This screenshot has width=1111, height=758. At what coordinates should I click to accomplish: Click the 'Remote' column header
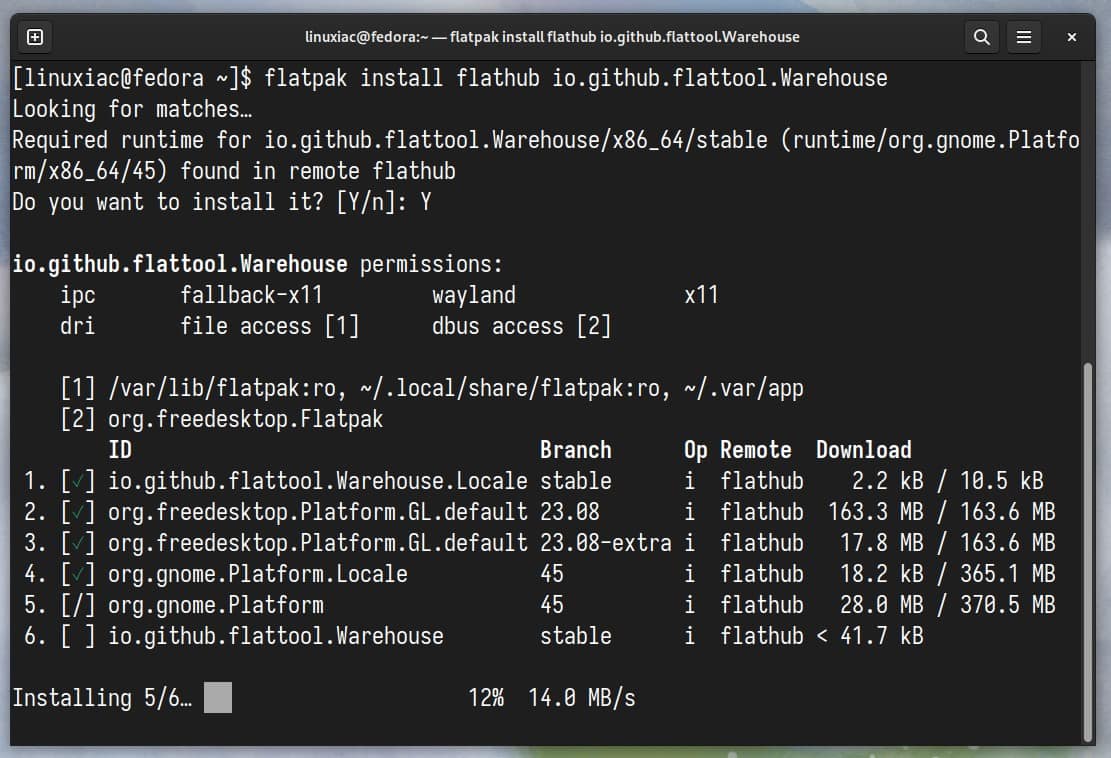coord(755,450)
